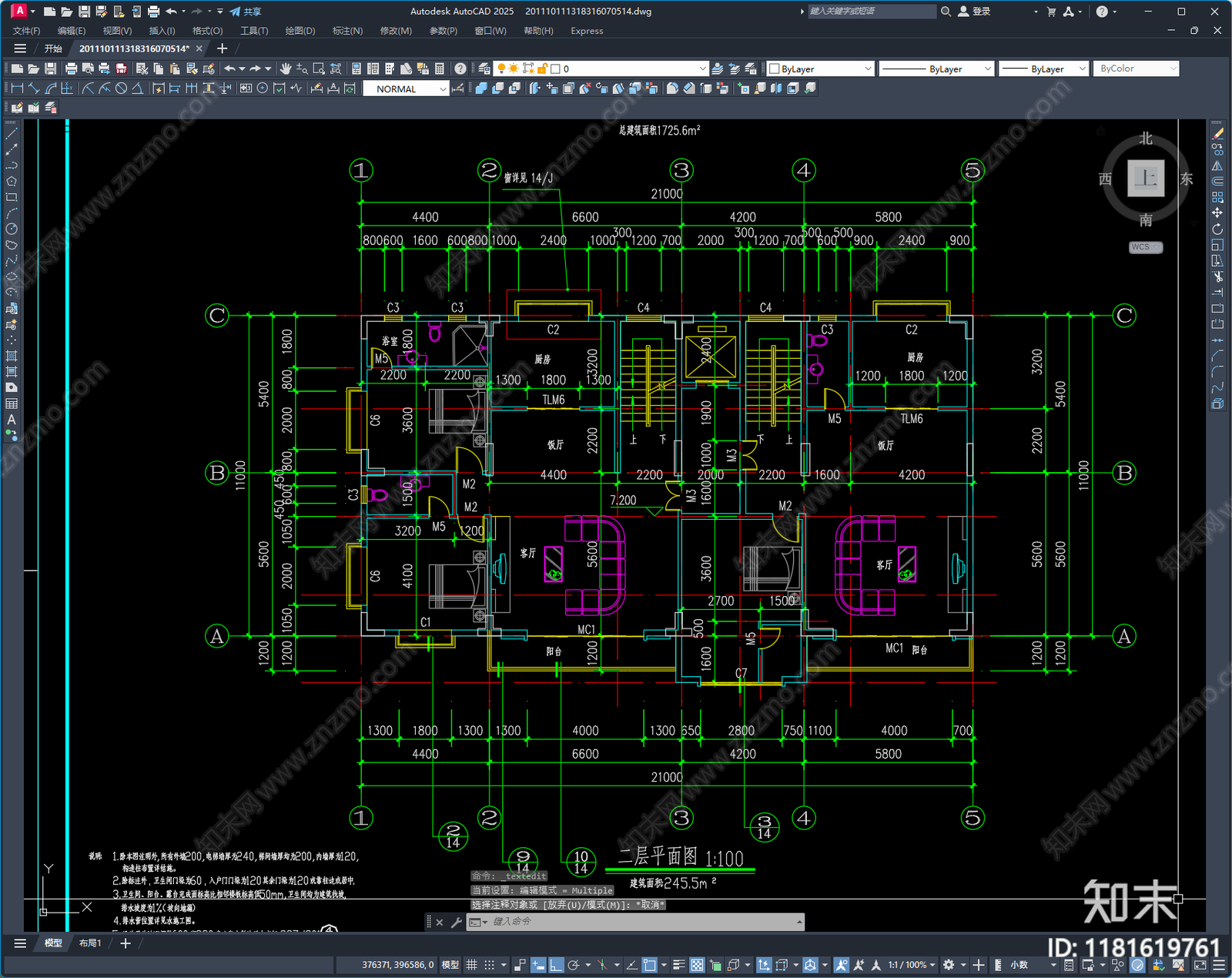This screenshot has width=1232, height=978.
Task: Select the Multiline Text A tool
Action: 12,420
